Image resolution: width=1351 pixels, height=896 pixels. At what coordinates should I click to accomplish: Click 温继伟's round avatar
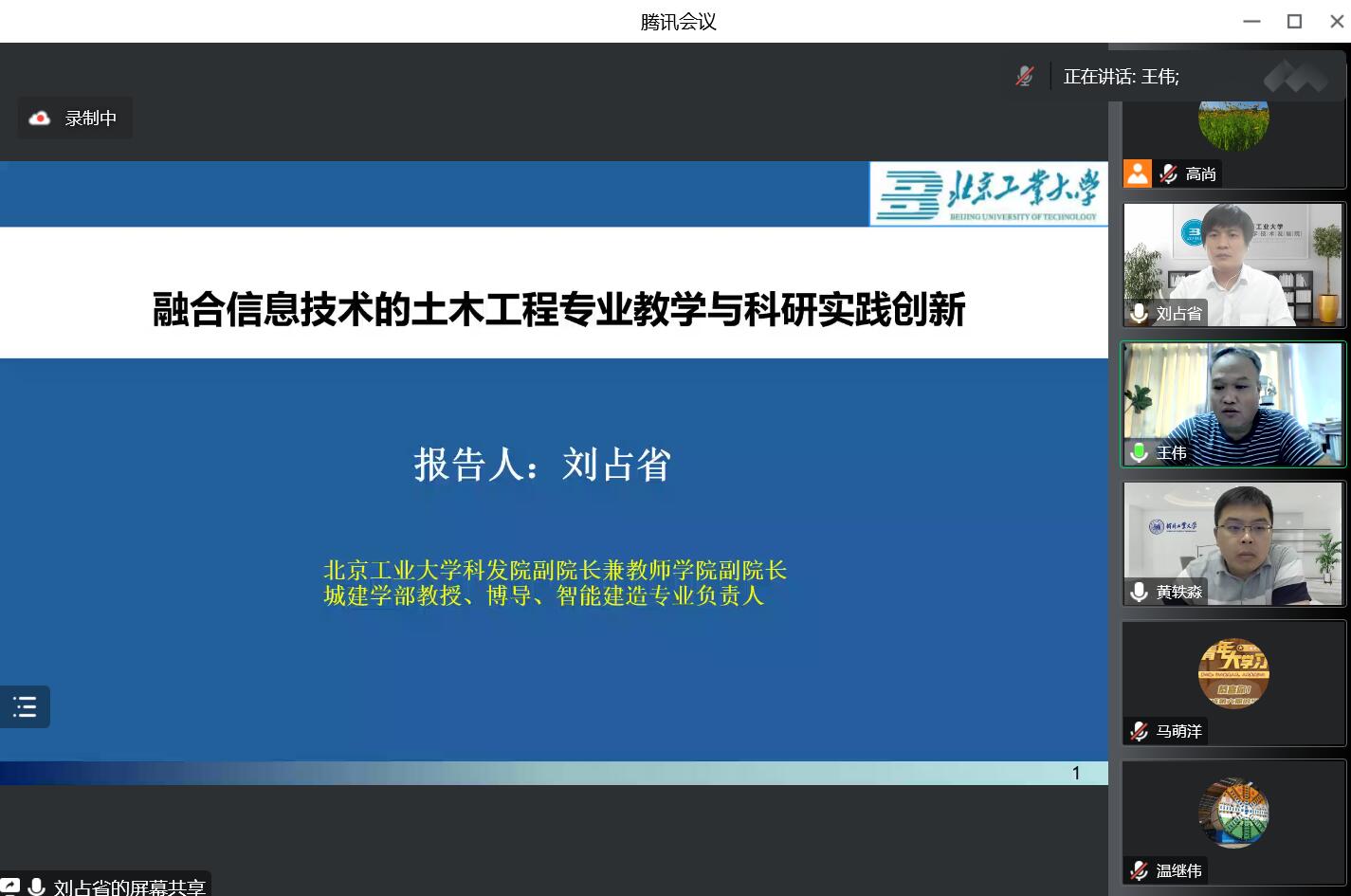point(1233,813)
